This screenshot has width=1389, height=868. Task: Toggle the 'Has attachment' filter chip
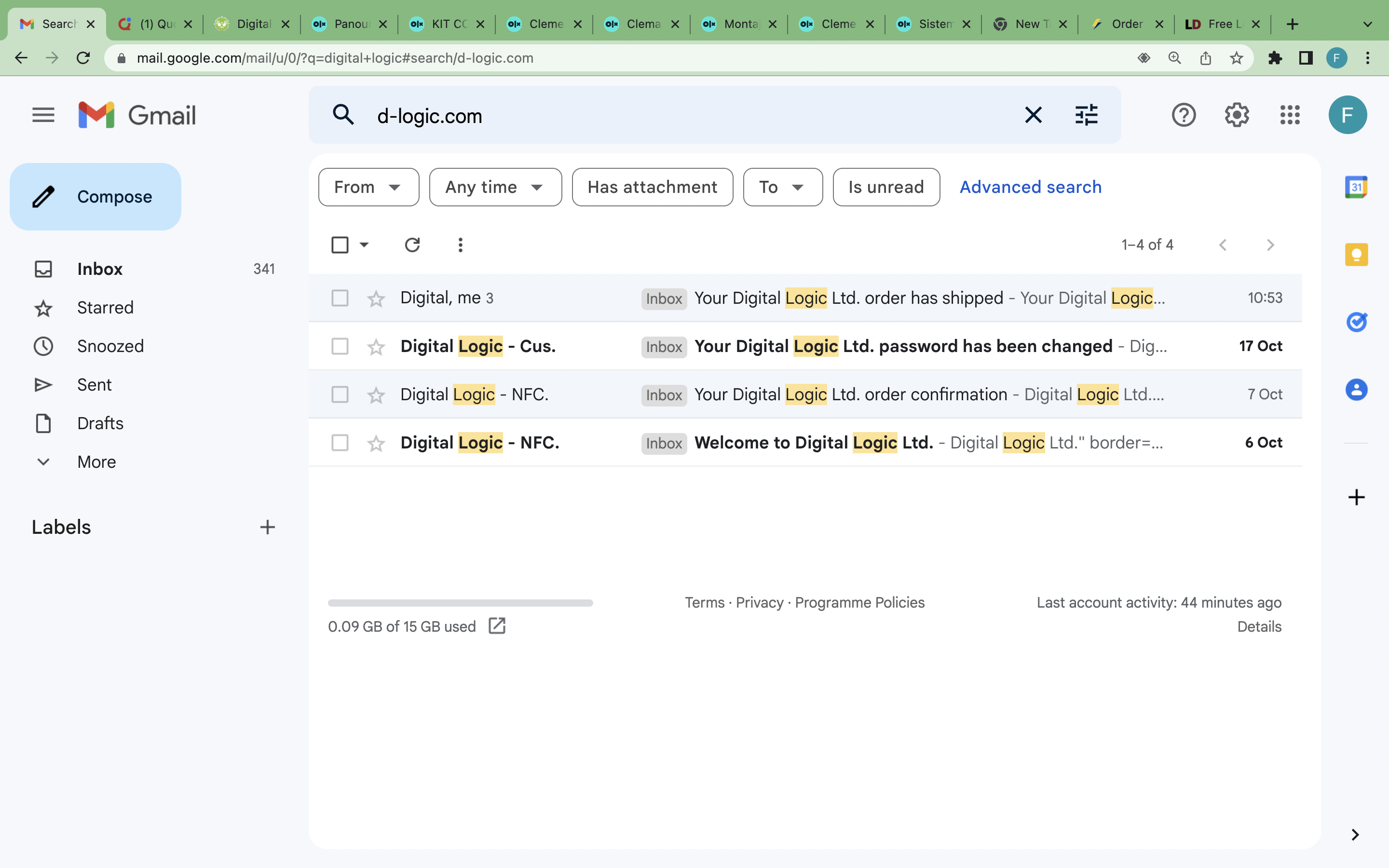653,187
